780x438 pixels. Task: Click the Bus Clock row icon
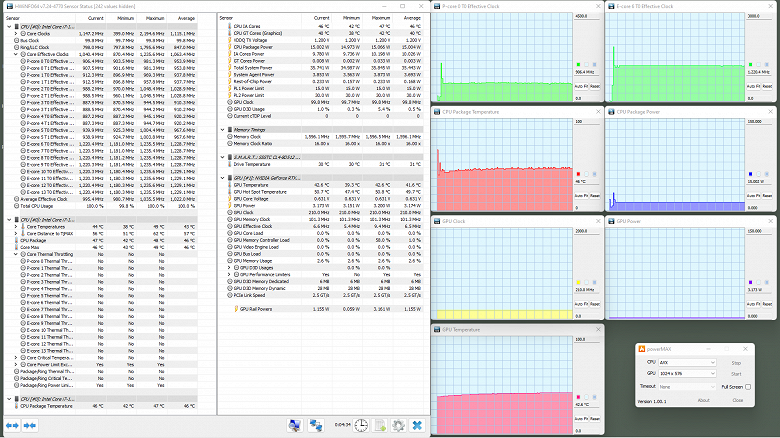tap(16, 40)
